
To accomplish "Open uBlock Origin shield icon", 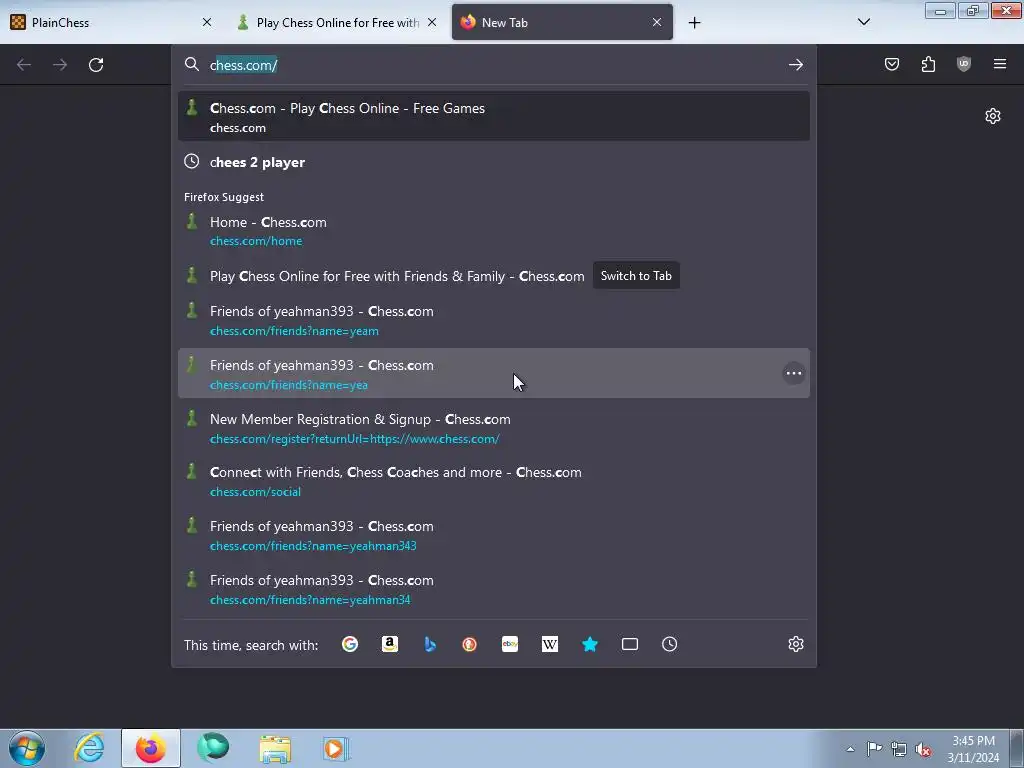I will coord(964,64).
